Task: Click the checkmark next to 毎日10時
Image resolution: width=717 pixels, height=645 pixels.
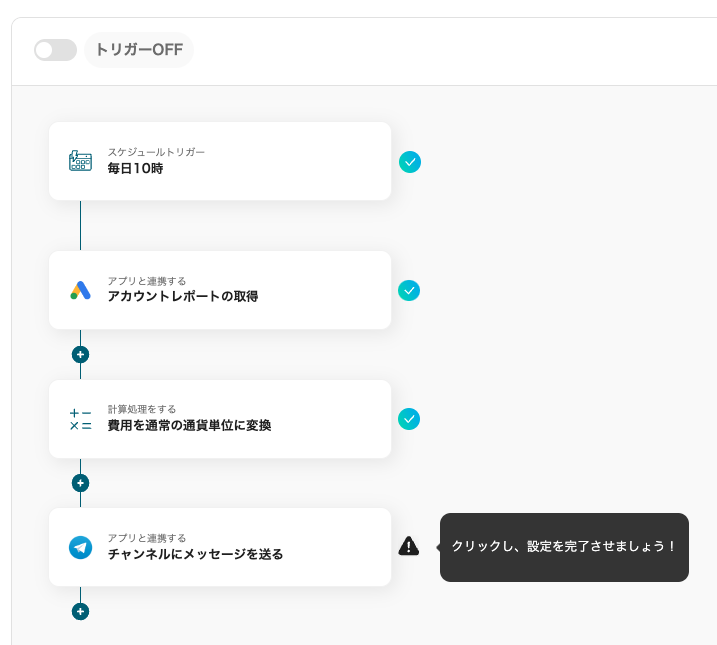Action: click(x=410, y=162)
